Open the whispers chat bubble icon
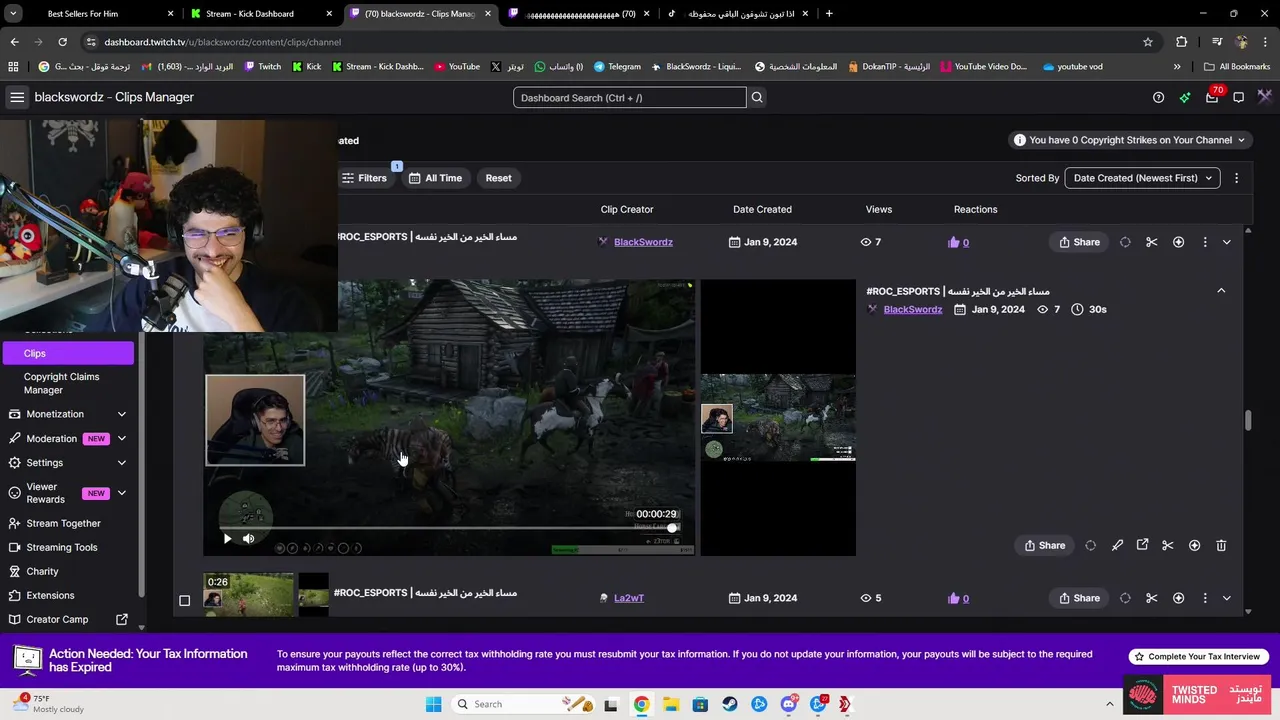Screen dimensions: 1280x720 [1238, 97]
